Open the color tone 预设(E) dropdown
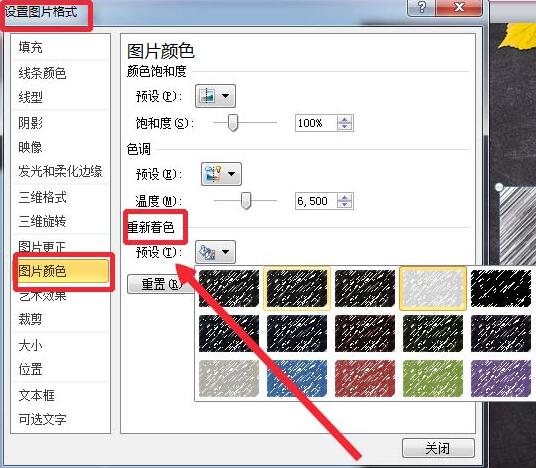536x468 pixels. tap(221, 174)
